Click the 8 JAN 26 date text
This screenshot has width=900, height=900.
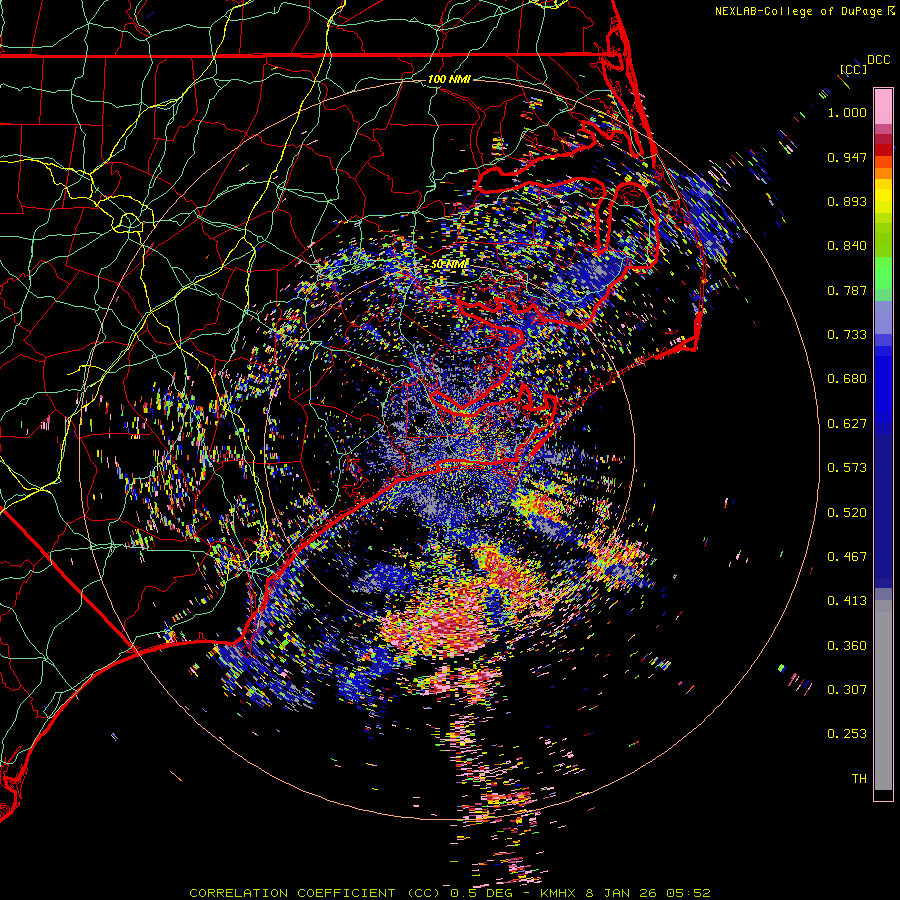pyautogui.click(x=622, y=893)
